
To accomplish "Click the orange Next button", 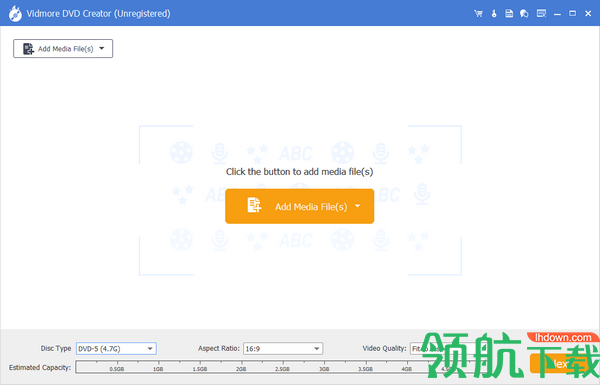I will [561, 363].
